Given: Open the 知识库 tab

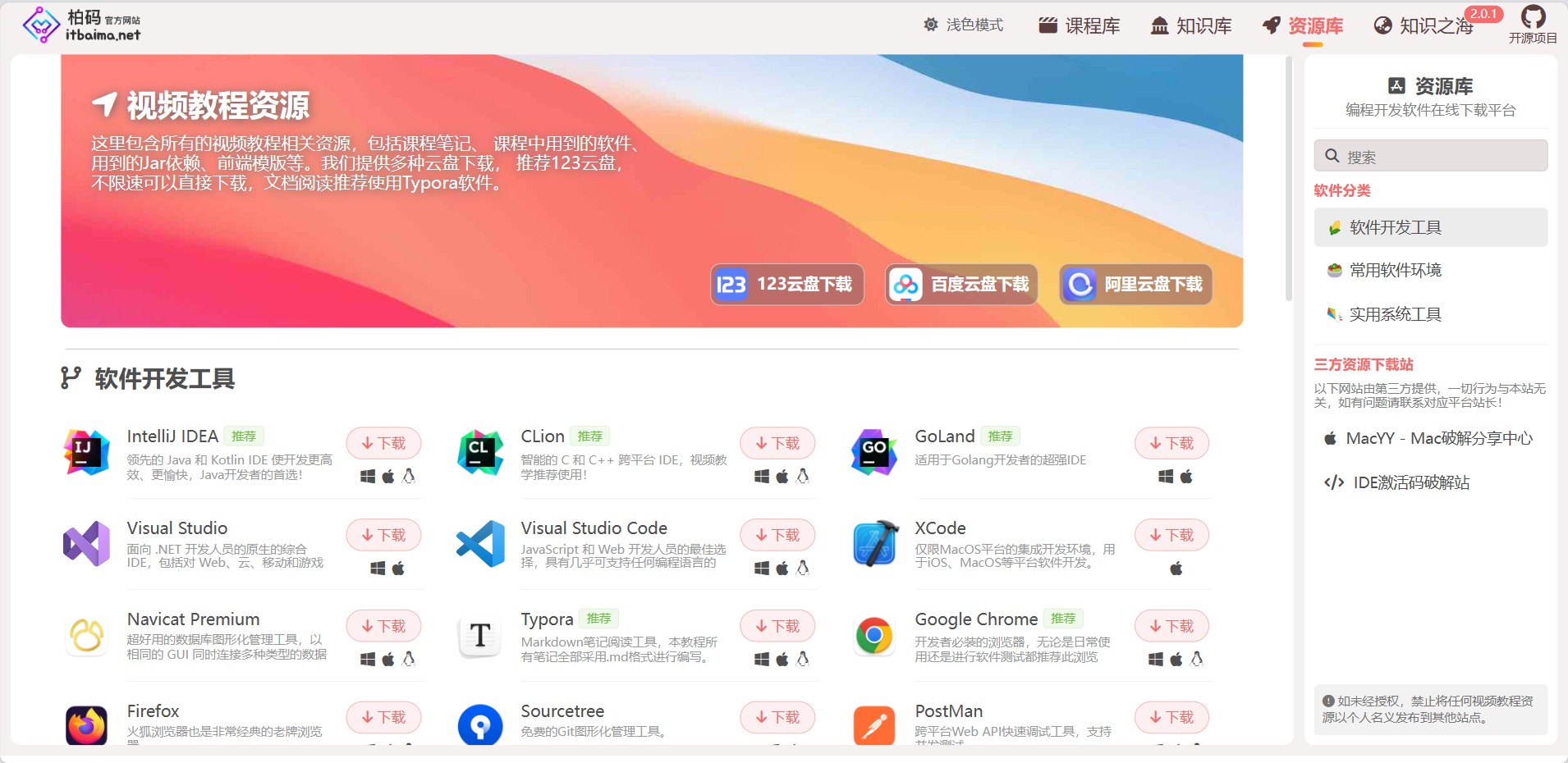Looking at the screenshot, I should [x=1191, y=26].
